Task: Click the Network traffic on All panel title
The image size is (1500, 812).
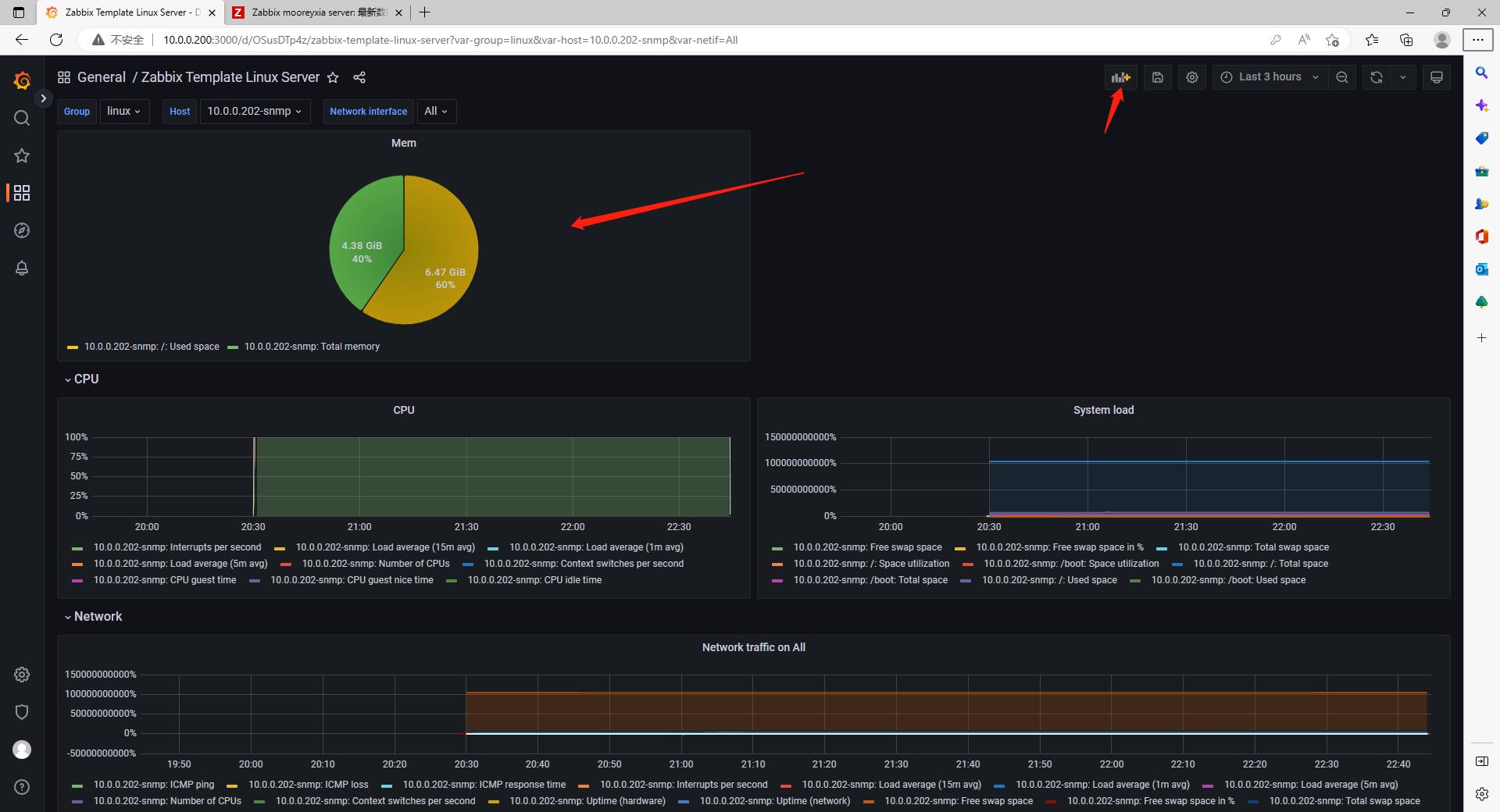Action: point(753,647)
